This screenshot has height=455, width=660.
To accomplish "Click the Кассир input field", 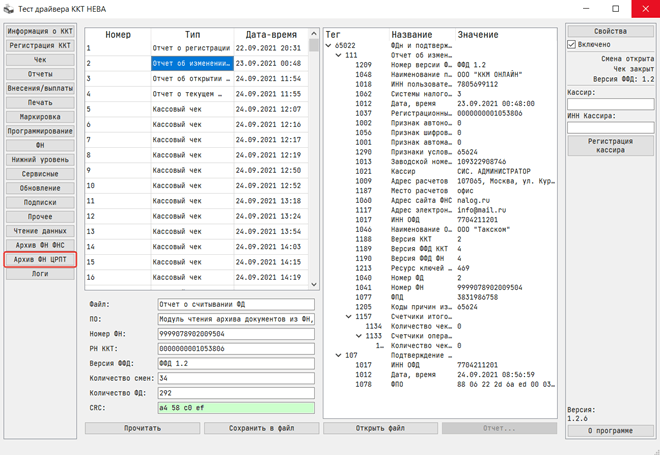I will pyautogui.click(x=609, y=103).
